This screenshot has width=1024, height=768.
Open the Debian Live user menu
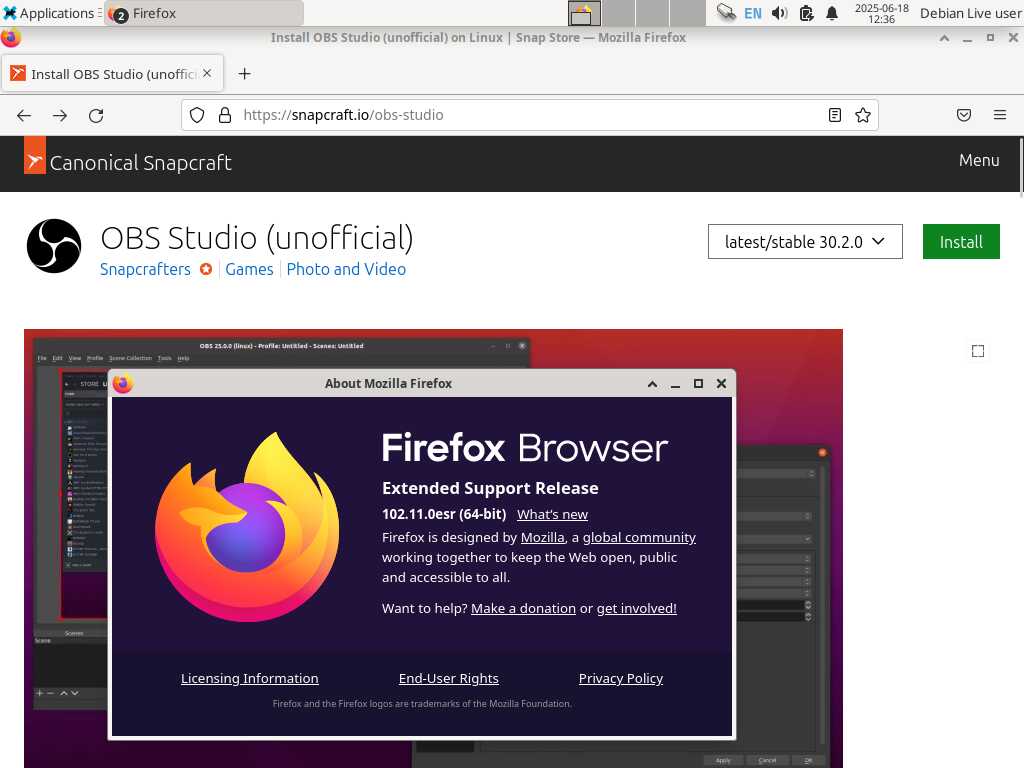tap(970, 13)
